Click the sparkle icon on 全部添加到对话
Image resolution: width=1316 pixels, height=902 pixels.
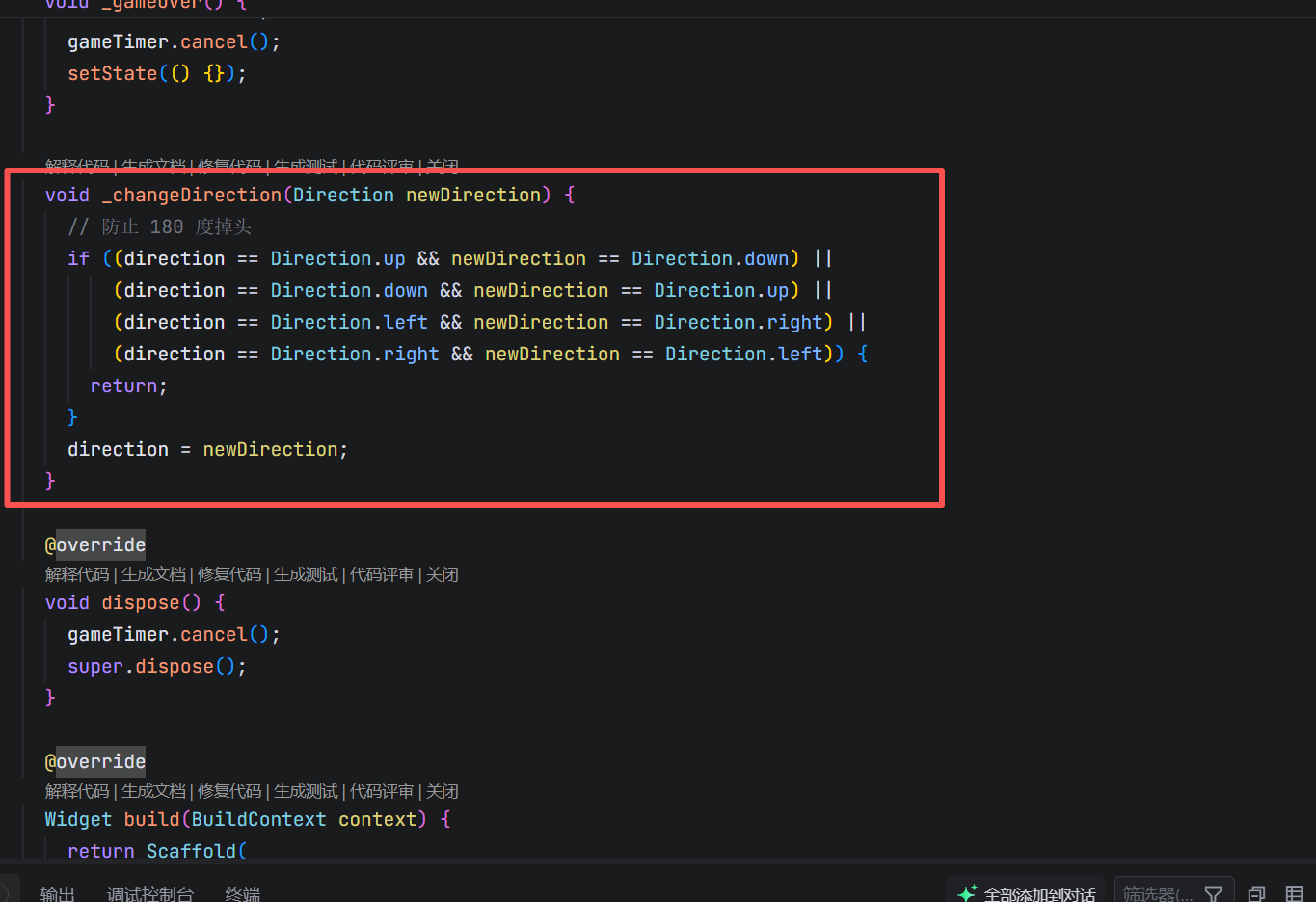click(x=967, y=893)
